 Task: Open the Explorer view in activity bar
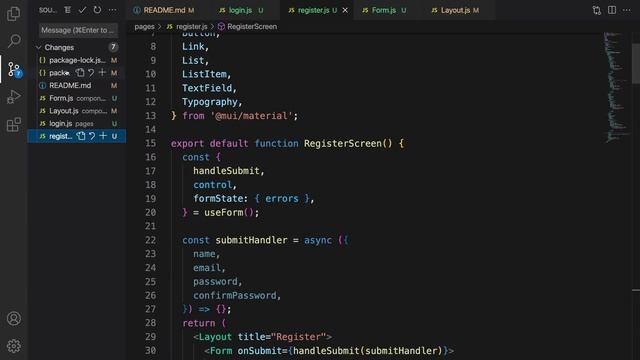point(13,13)
